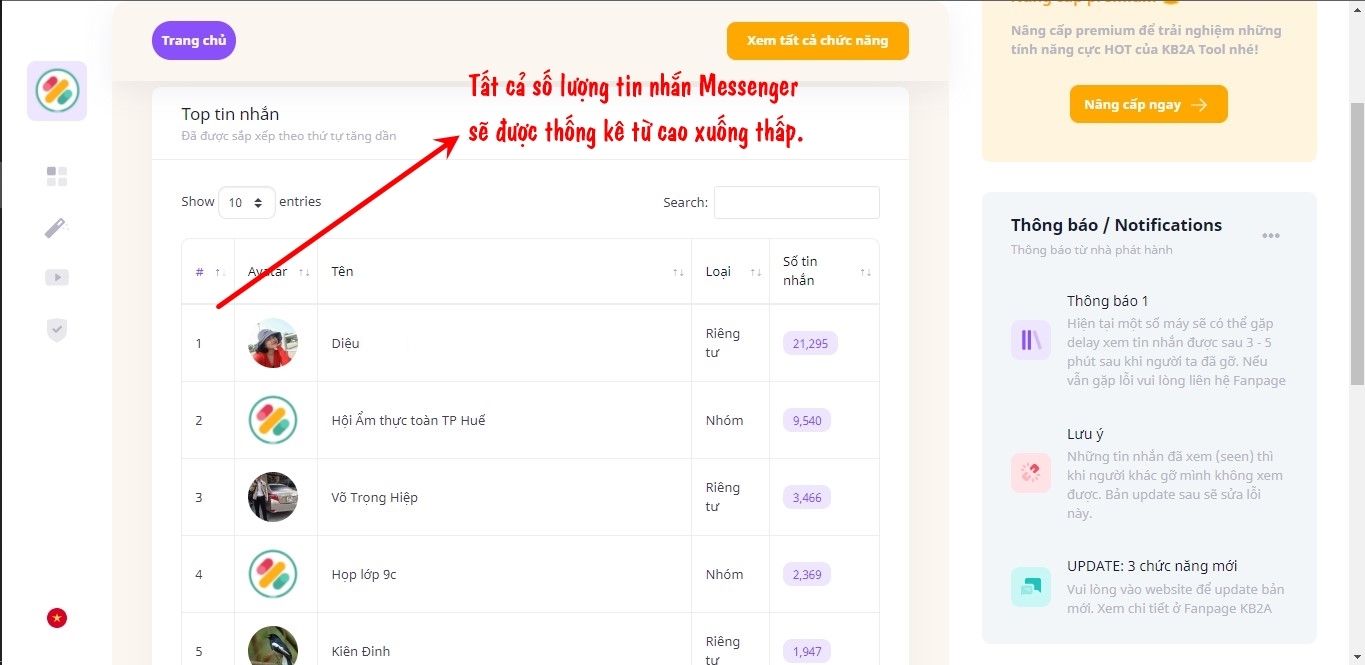Sort table by Loại column
The image size is (1365, 665).
click(730, 272)
